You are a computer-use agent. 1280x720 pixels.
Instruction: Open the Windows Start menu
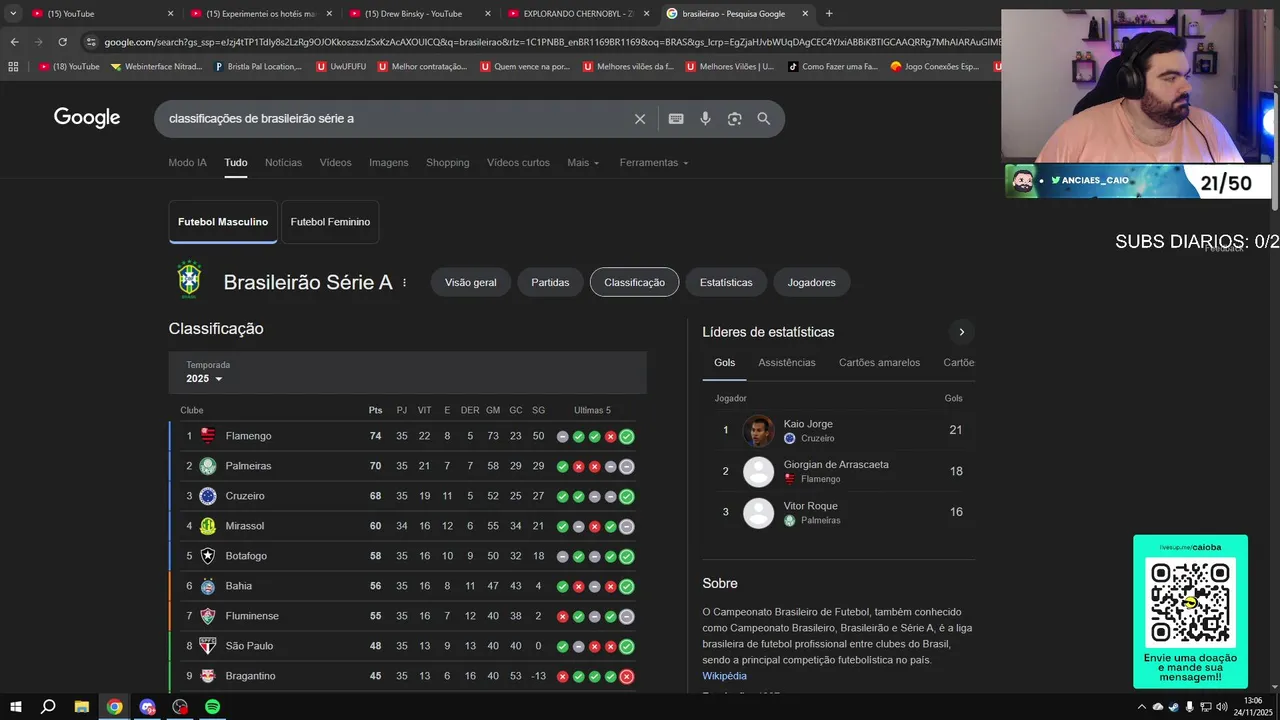tap(17, 707)
